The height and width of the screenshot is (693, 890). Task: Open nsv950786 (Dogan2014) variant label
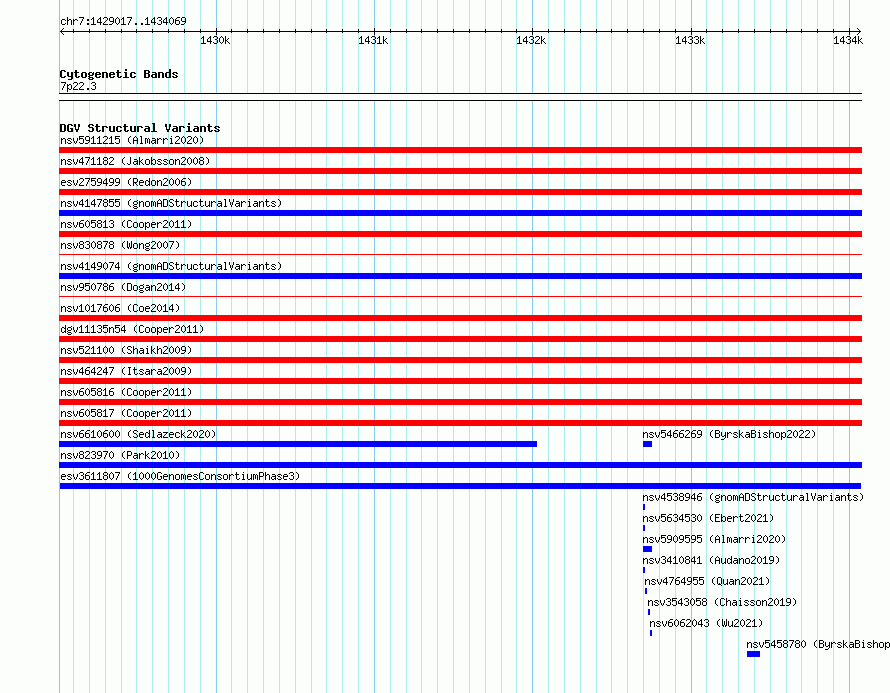pyautogui.click(x=123, y=287)
